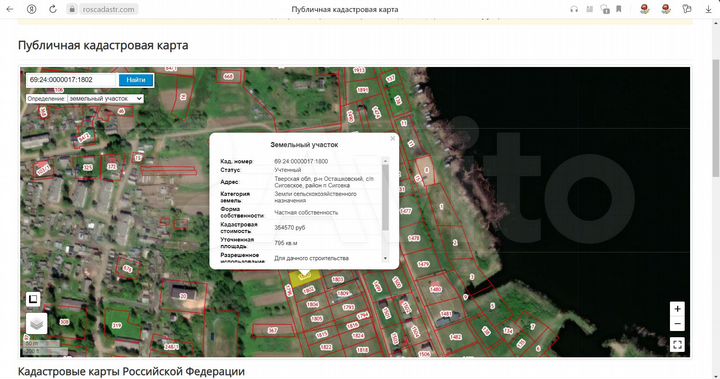Click parcel labeled 1479 on map

tap(423, 264)
